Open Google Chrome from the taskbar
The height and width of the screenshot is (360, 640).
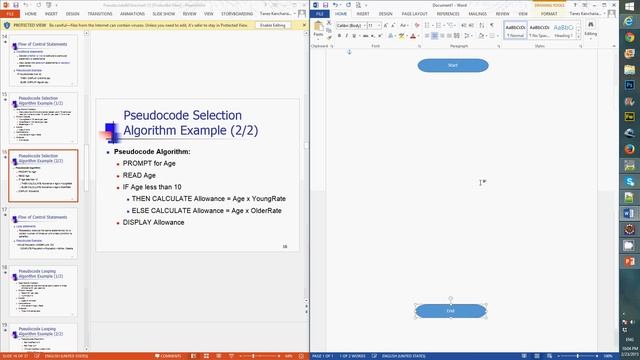(x=629, y=37)
